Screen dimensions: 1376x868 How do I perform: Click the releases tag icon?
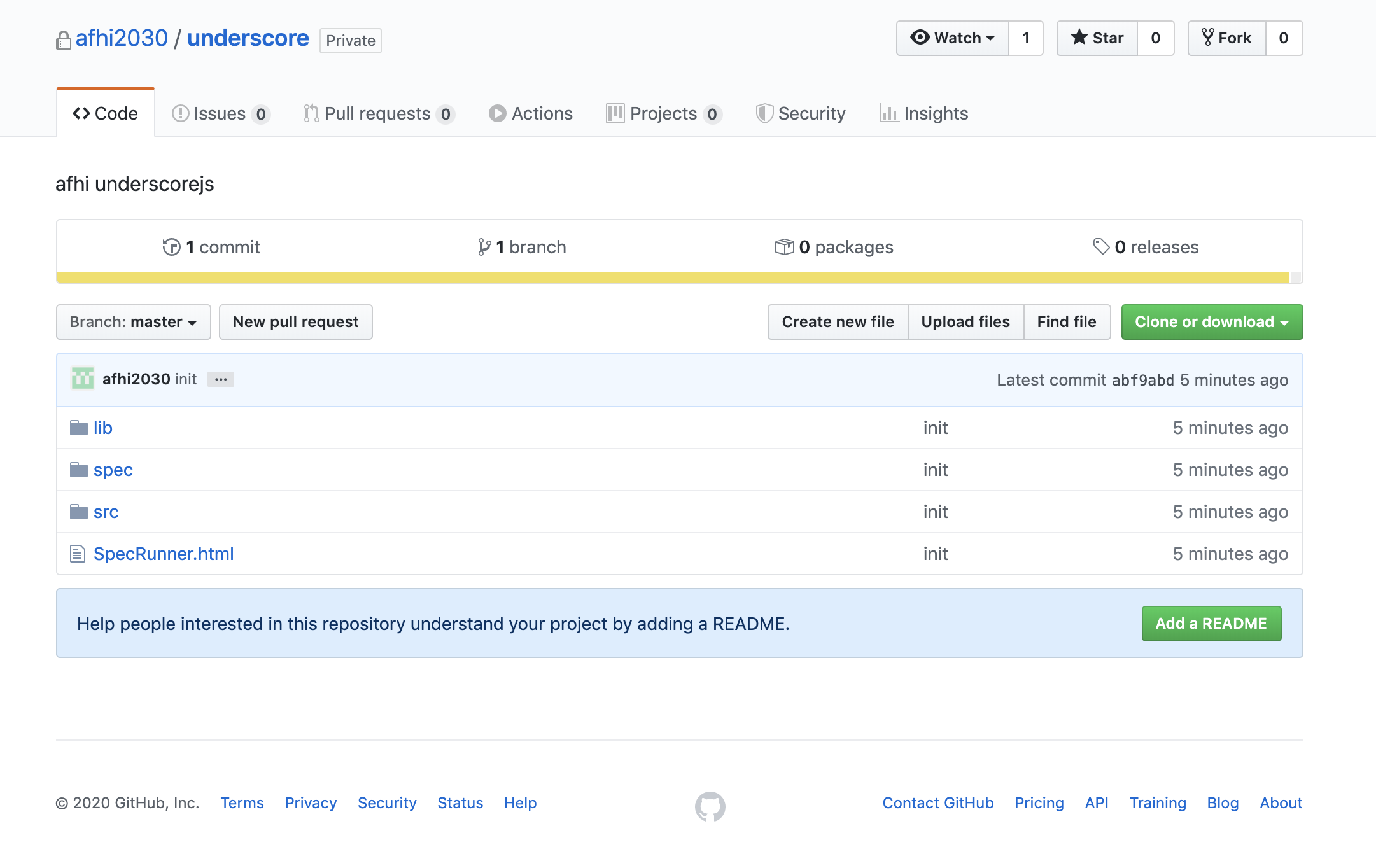tap(1101, 246)
